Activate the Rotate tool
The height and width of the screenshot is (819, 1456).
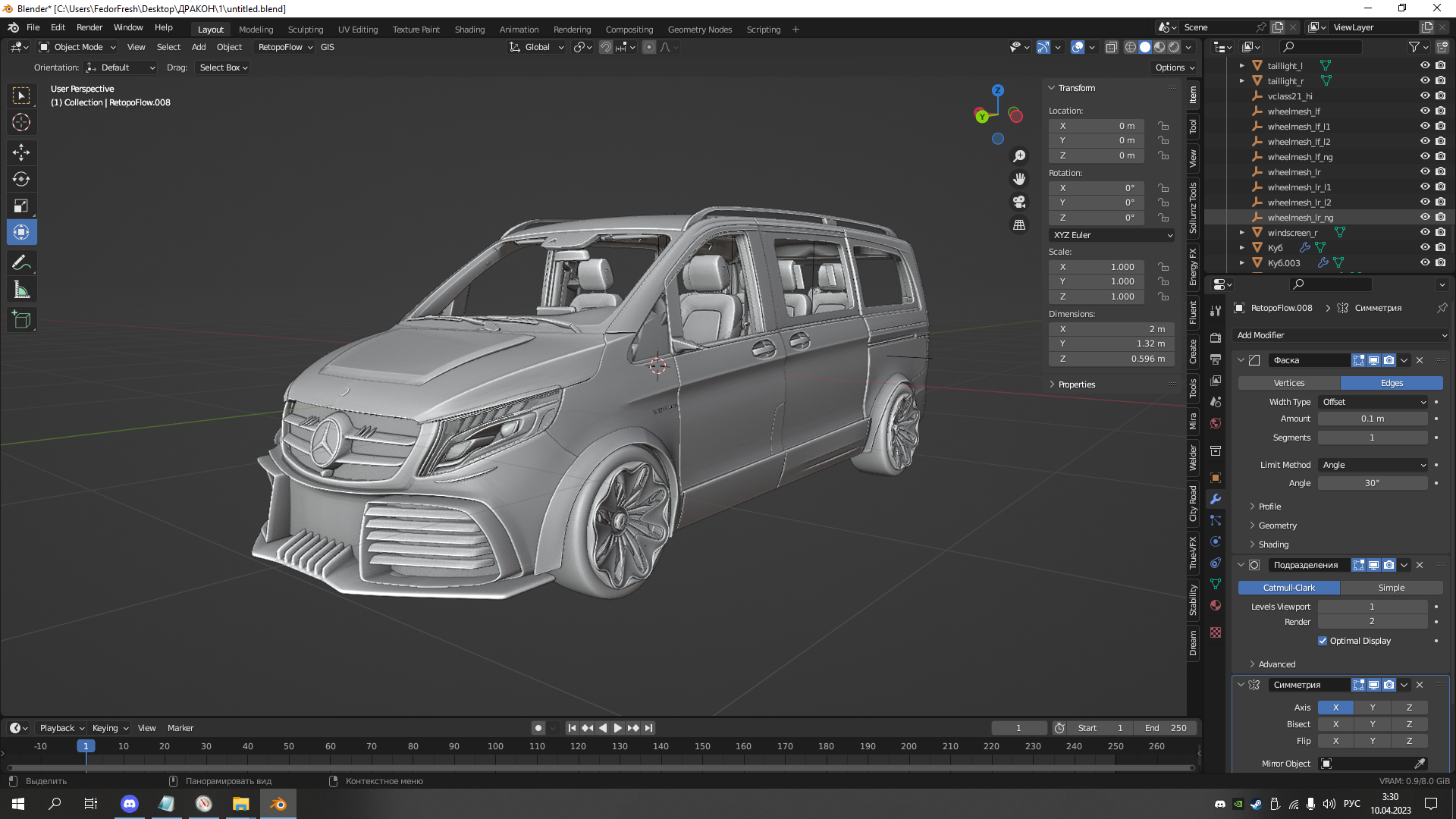pos(21,179)
